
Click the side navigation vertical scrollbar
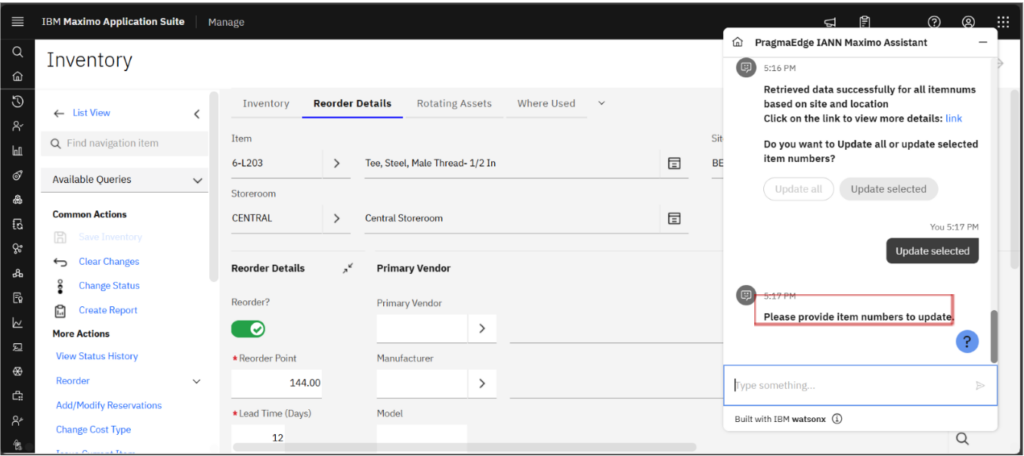214,186
